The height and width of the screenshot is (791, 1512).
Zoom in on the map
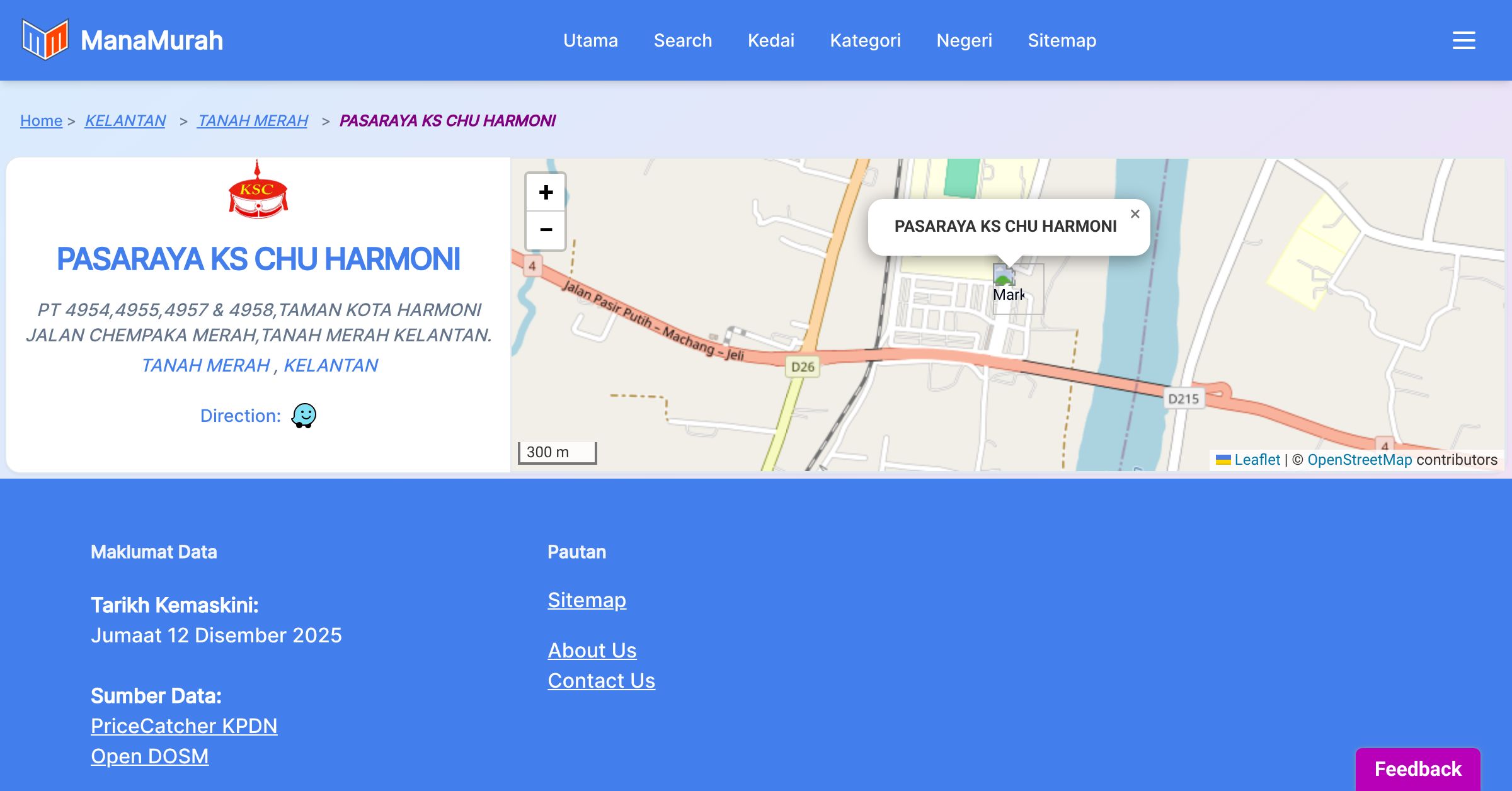coord(546,192)
